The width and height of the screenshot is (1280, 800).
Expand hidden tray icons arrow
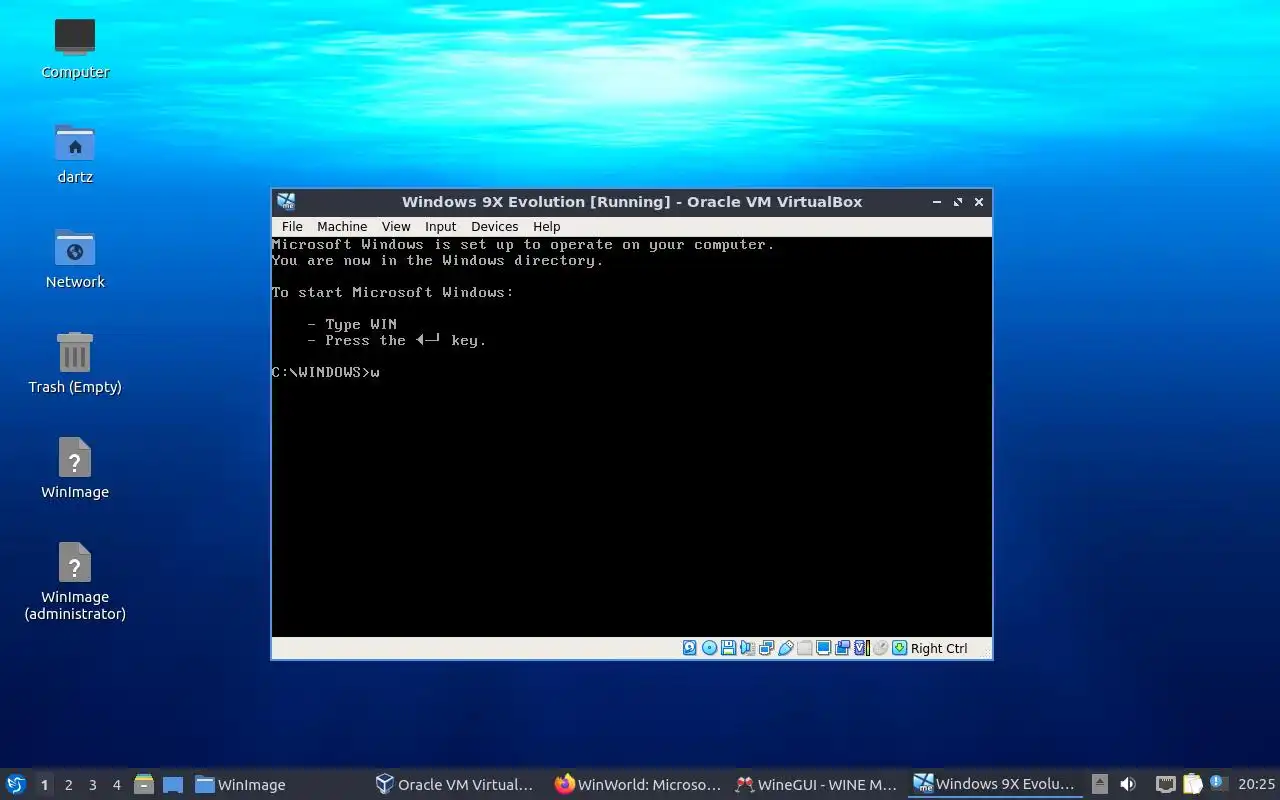click(1100, 785)
